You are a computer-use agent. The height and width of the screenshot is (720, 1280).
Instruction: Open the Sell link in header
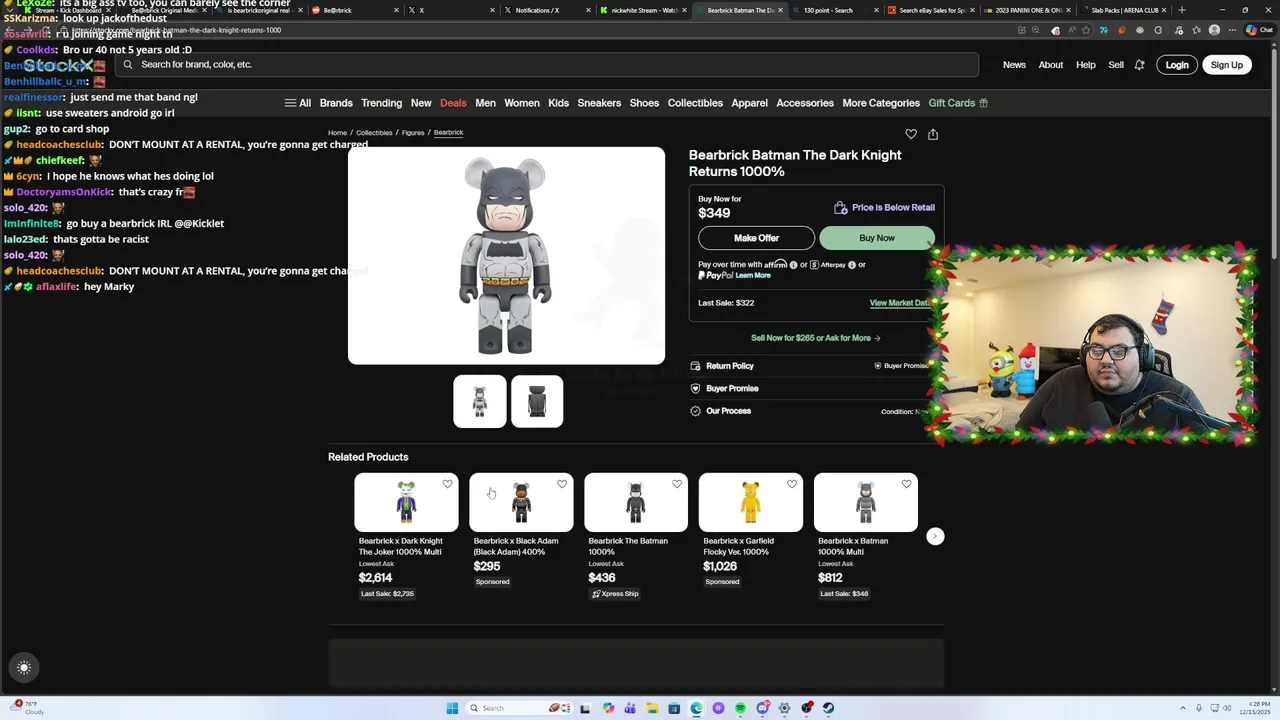[x=1116, y=65]
